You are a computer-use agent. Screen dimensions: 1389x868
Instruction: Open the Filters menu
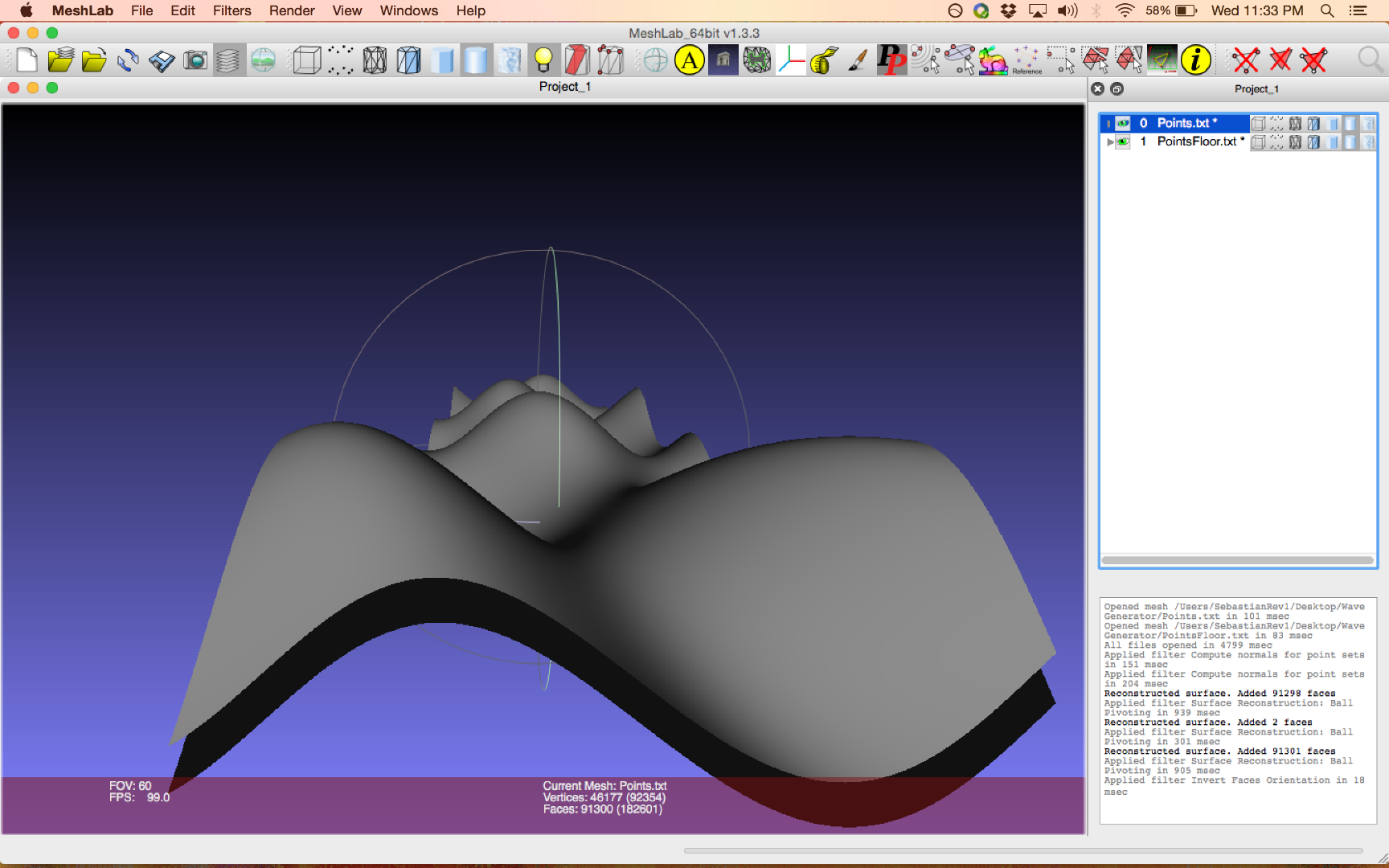point(231,10)
